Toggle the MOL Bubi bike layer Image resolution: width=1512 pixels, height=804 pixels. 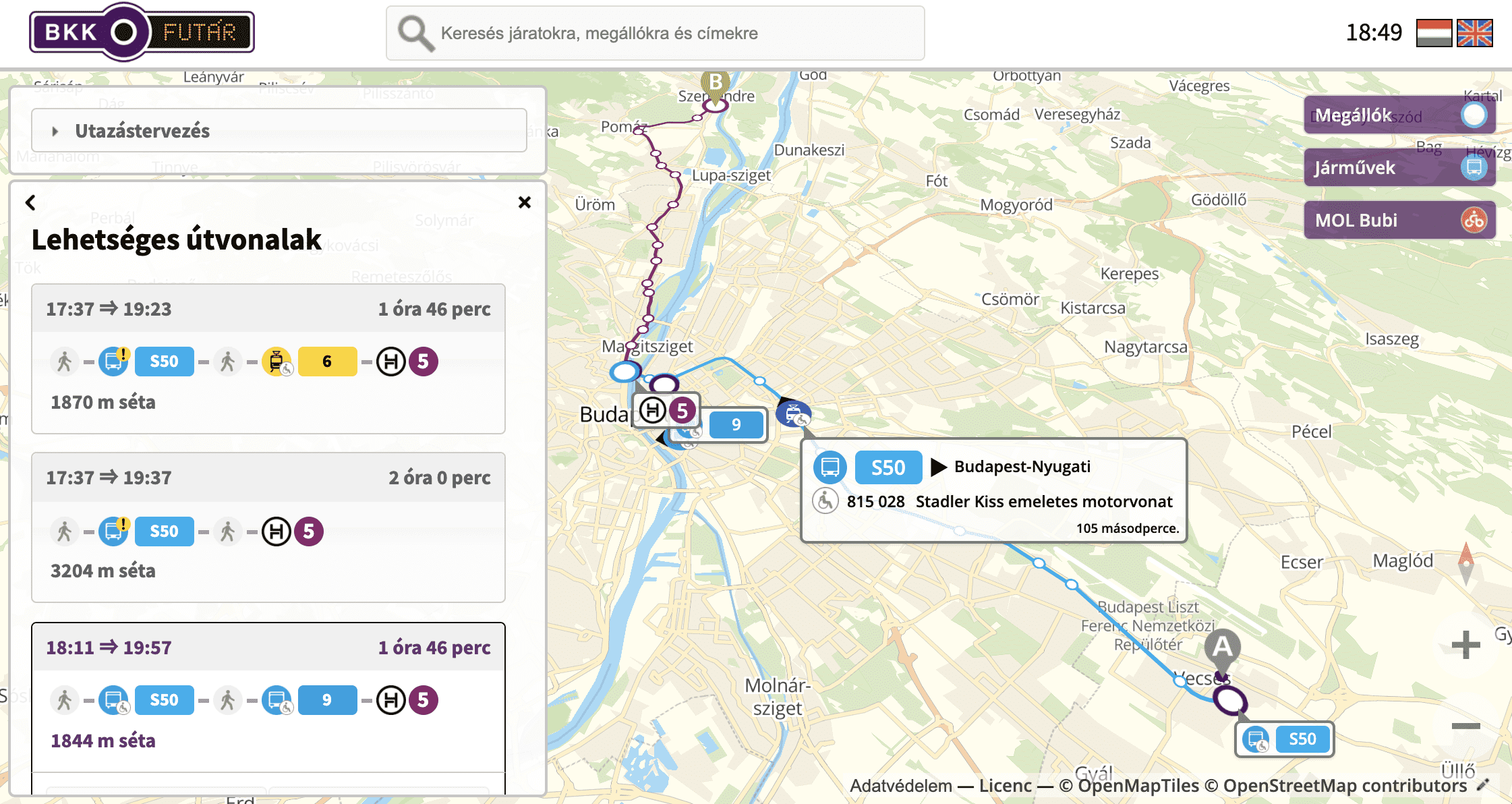pyautogui.click(x=1399, y=220)
